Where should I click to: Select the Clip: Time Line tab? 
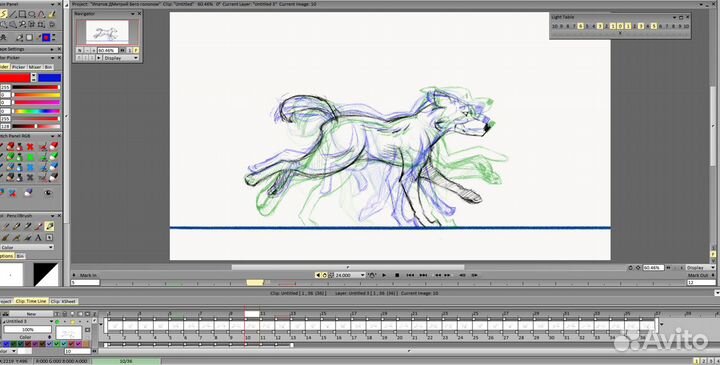coord(31,302)
